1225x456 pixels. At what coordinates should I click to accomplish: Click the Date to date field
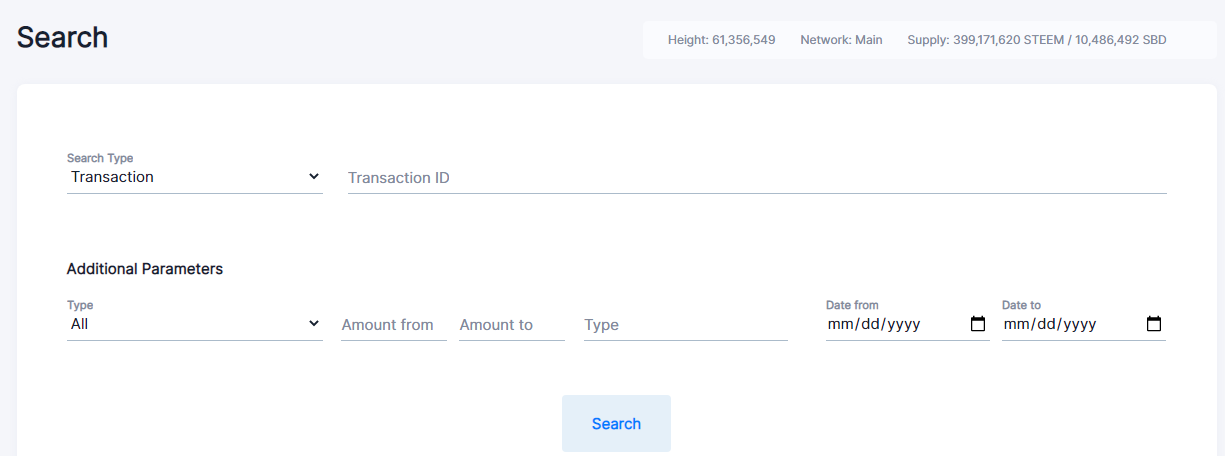[1084, 325]
